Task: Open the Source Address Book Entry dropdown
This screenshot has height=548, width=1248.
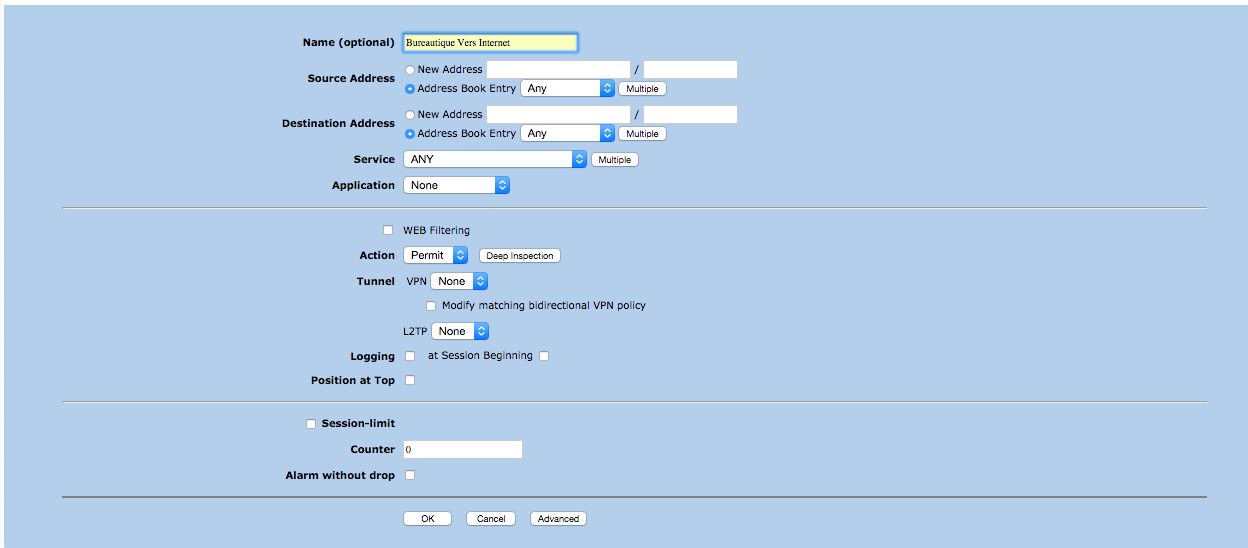Action: [x=568, y=88]
